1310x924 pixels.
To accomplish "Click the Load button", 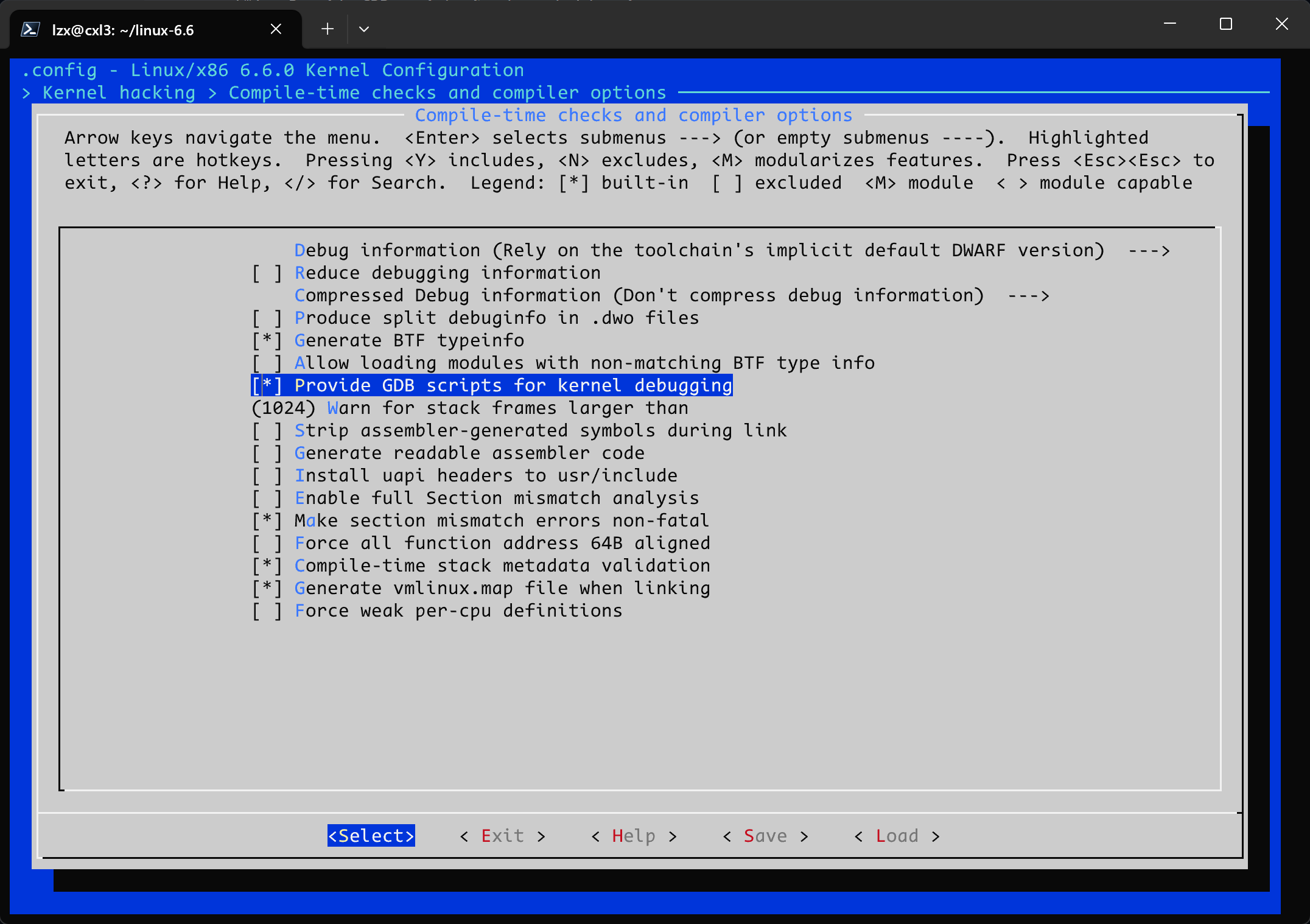I will pos(897,836).
